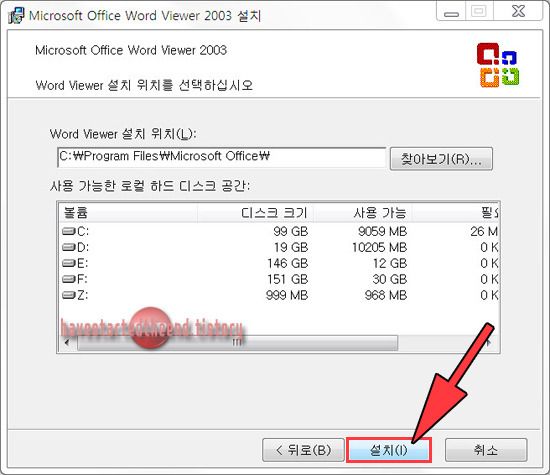Click the install location path field
Image resolution: width=550 pixels, height=475 pixels.
coord(221,157)
